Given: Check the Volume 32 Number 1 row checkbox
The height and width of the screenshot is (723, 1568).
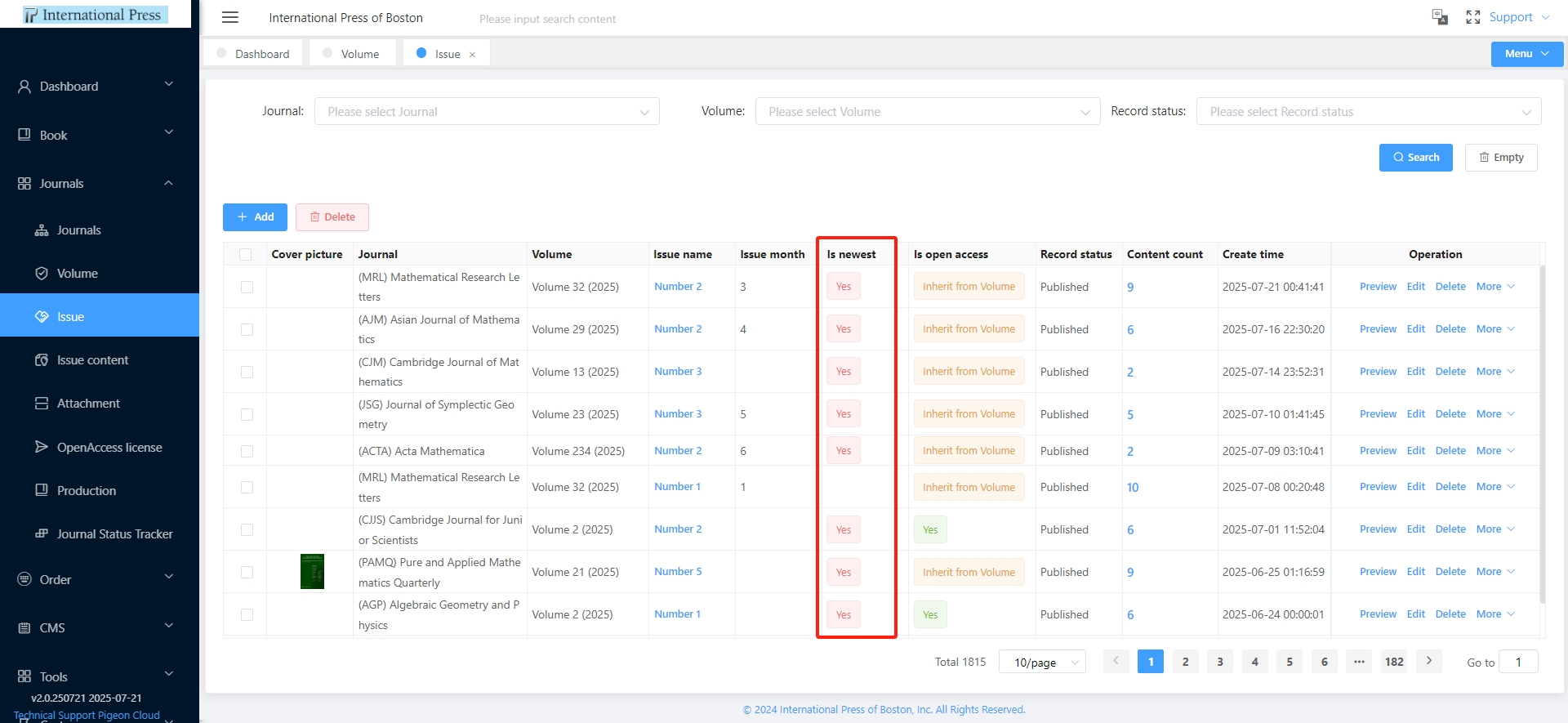Looking at the screenshot, I should (247, 487).
